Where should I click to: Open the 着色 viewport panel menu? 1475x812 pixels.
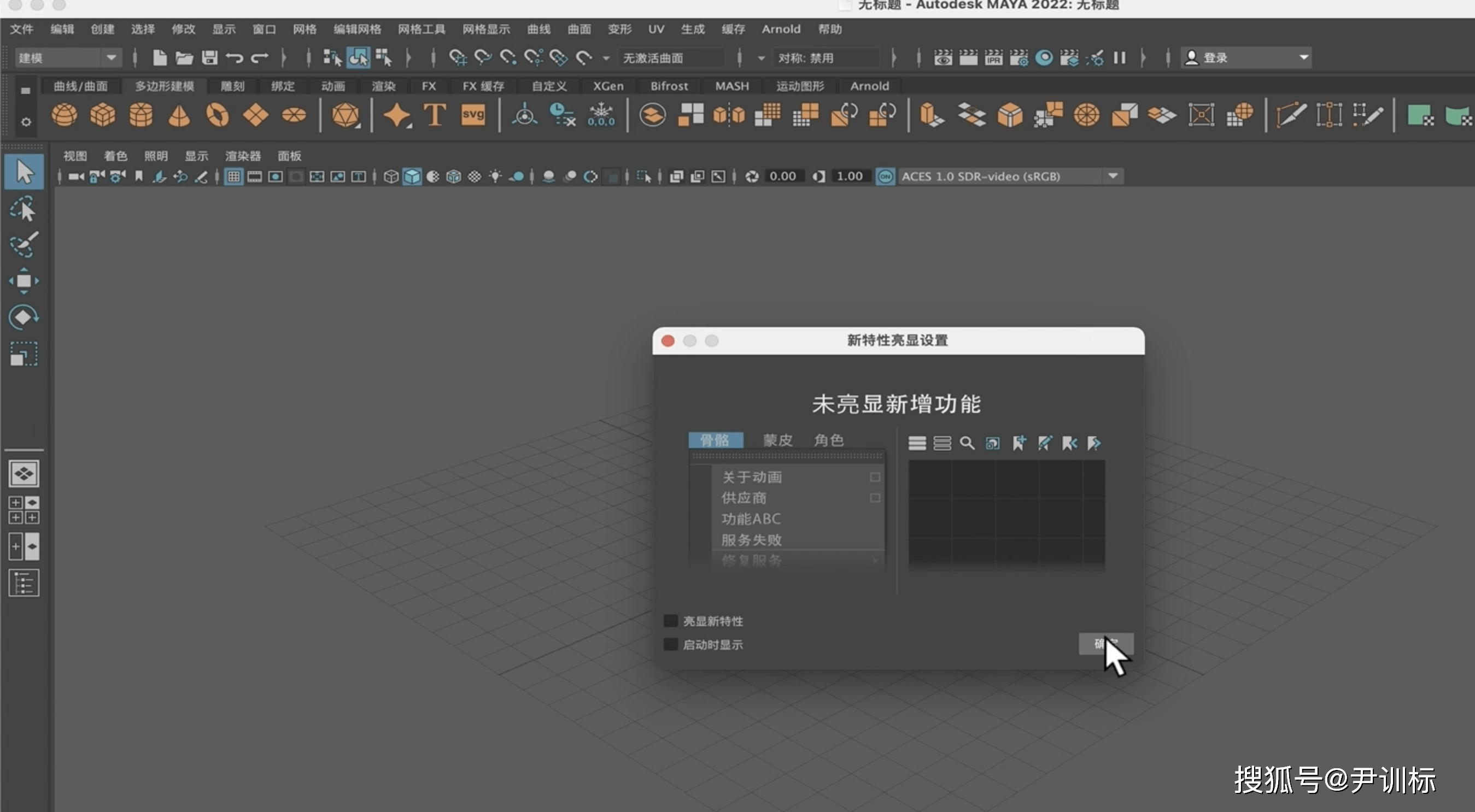point(115,156)
